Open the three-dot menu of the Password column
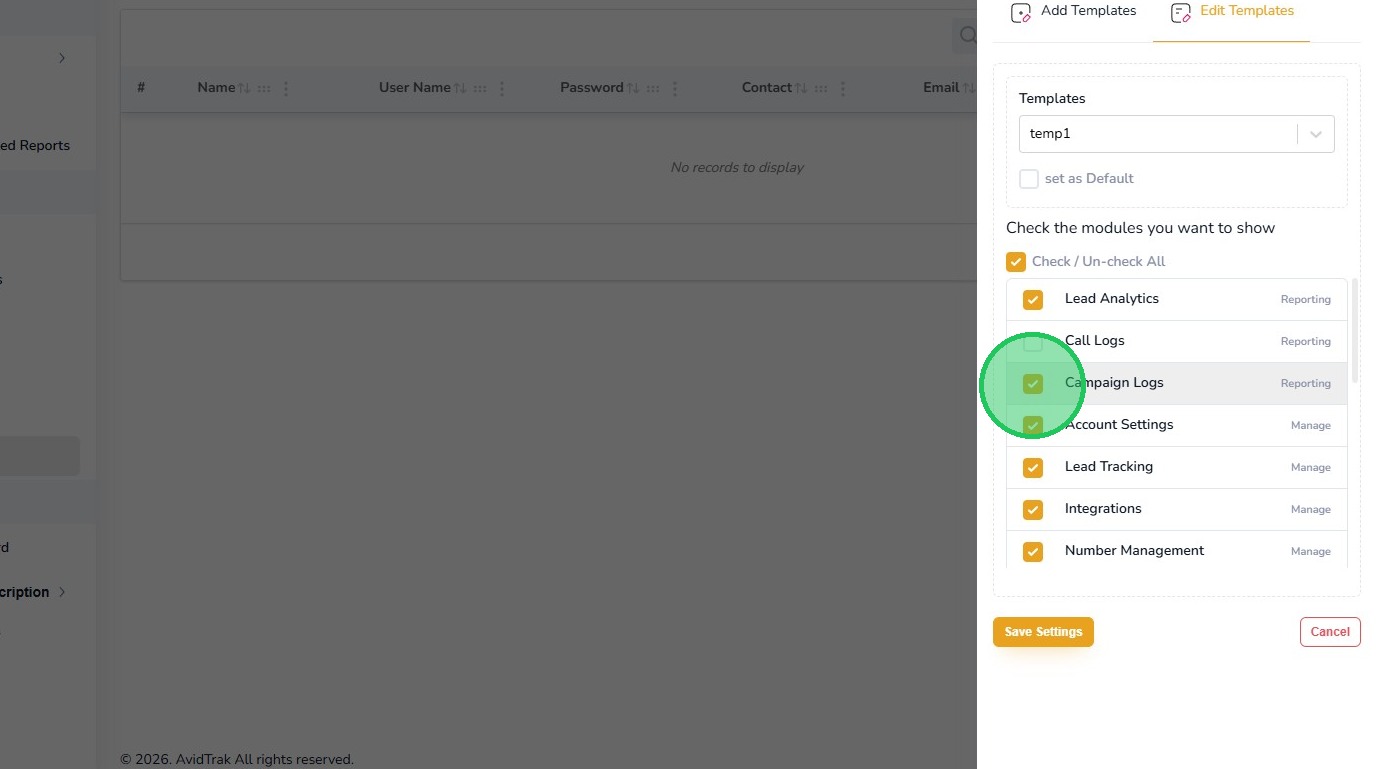 coord(675,88)
